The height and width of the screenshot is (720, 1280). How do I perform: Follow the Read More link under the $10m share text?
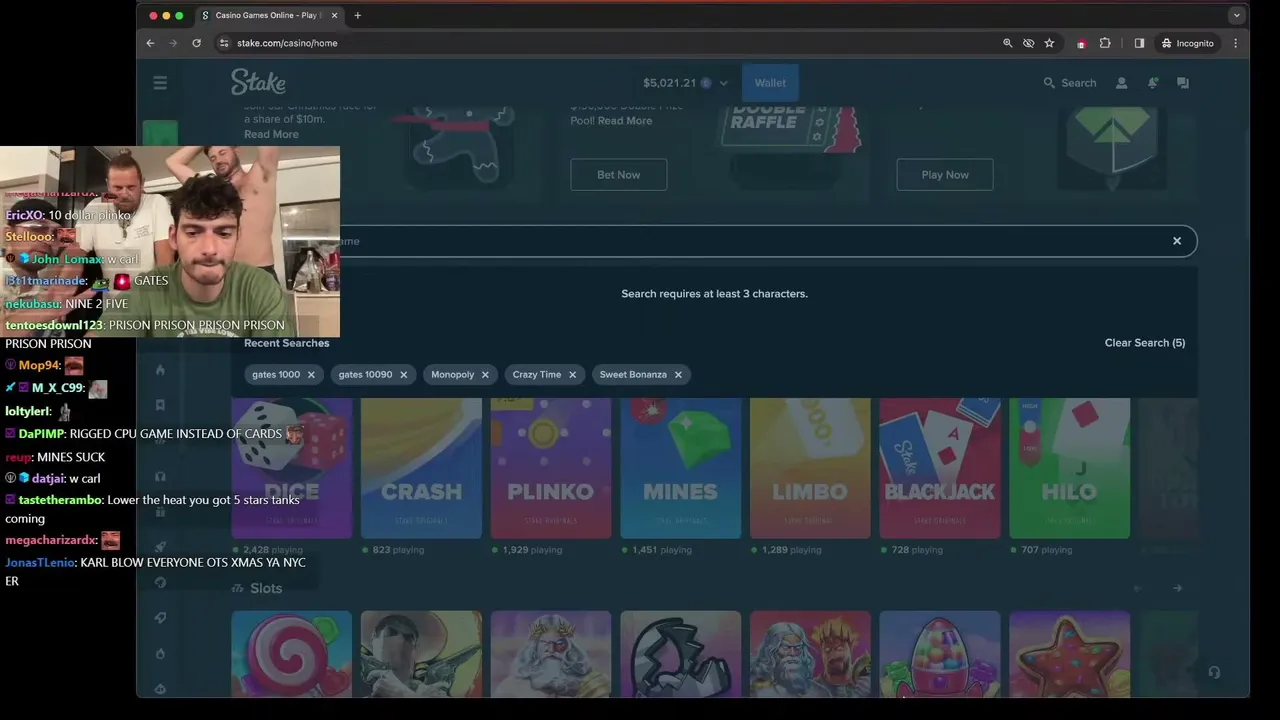click(271, 134)
